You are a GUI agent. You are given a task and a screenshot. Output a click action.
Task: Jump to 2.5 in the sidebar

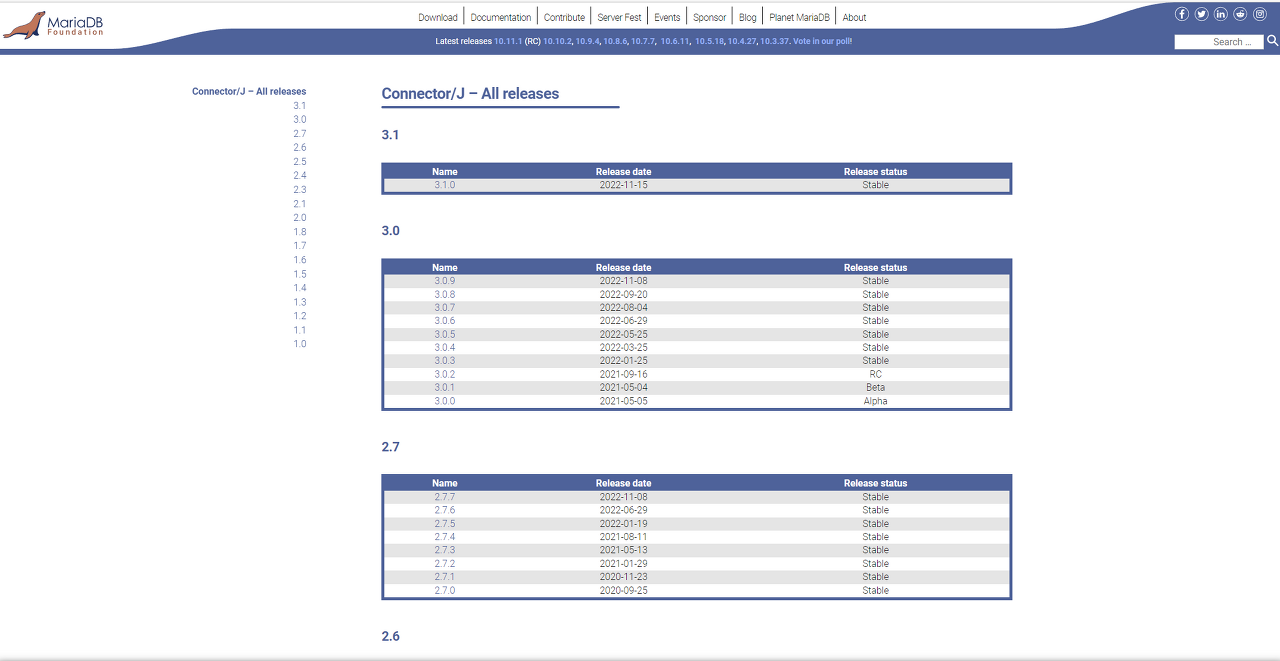300,161
